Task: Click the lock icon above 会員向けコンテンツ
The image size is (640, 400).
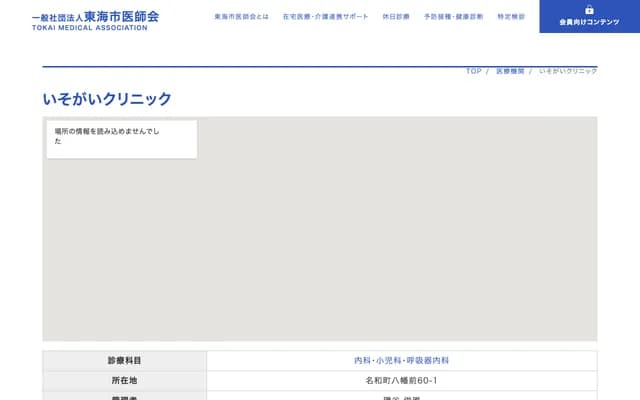Action: coord(589,9)
